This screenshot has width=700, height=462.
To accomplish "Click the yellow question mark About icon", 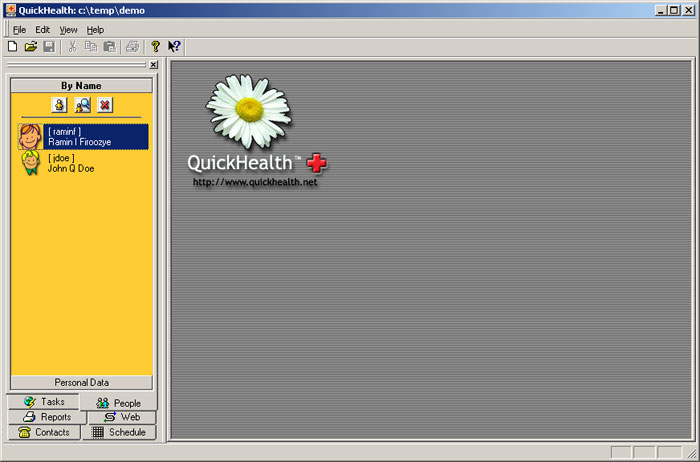I will point(155,46).
